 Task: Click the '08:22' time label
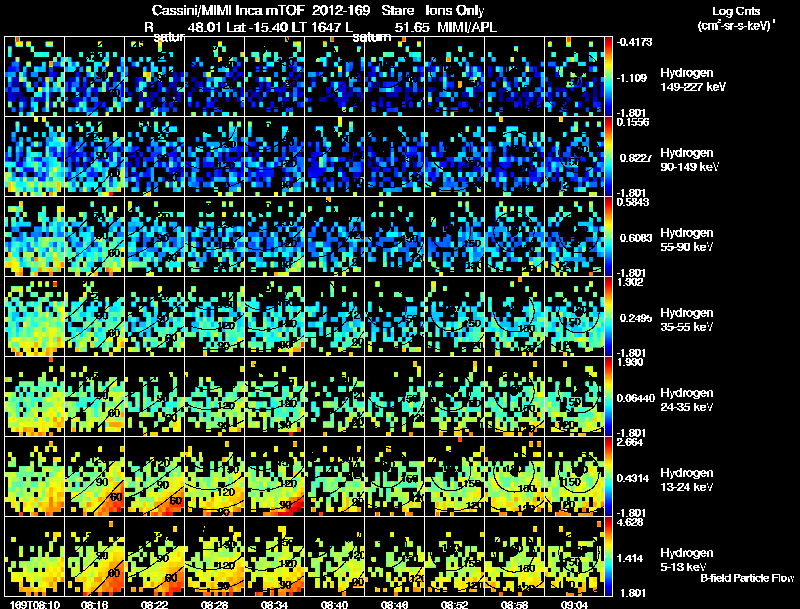pos(155,604)
